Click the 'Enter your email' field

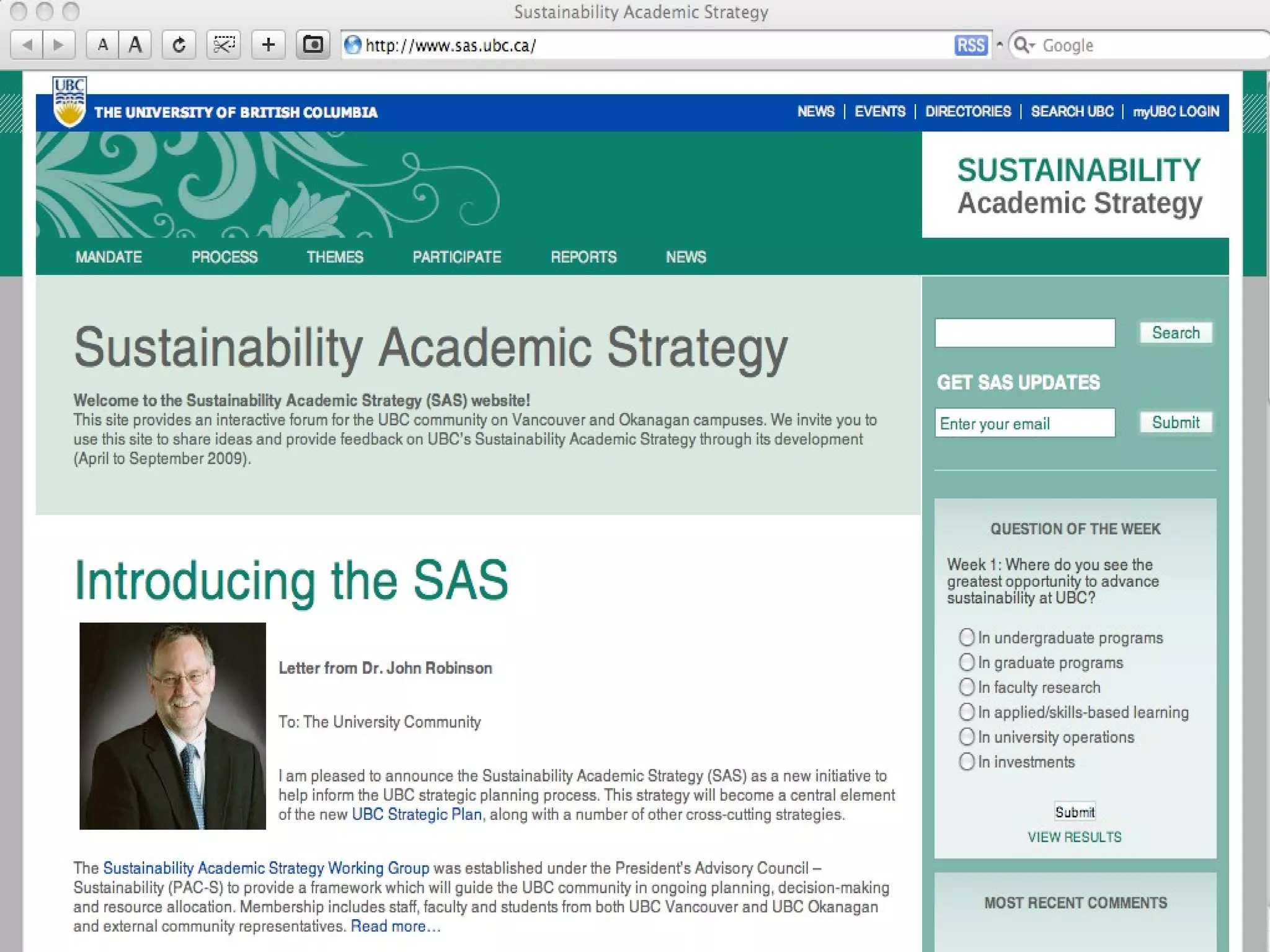click(x=1024, y=423)
